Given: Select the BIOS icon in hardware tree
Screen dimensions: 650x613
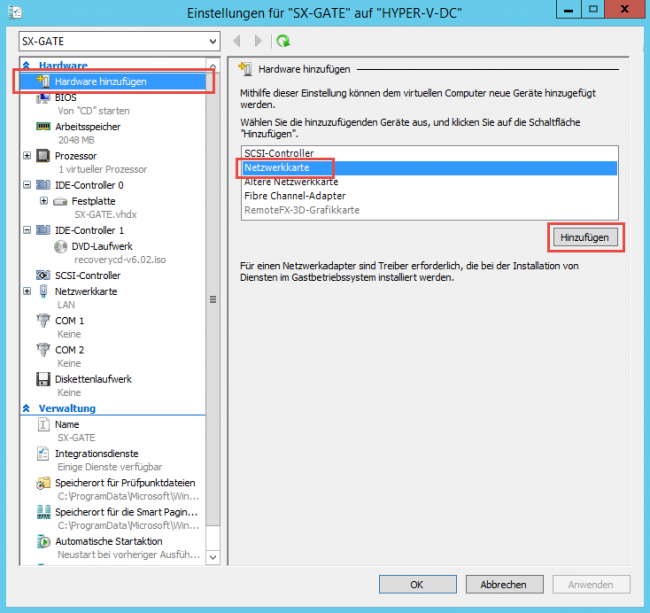Looking at the screenshot, I should [x=43, y=98].
